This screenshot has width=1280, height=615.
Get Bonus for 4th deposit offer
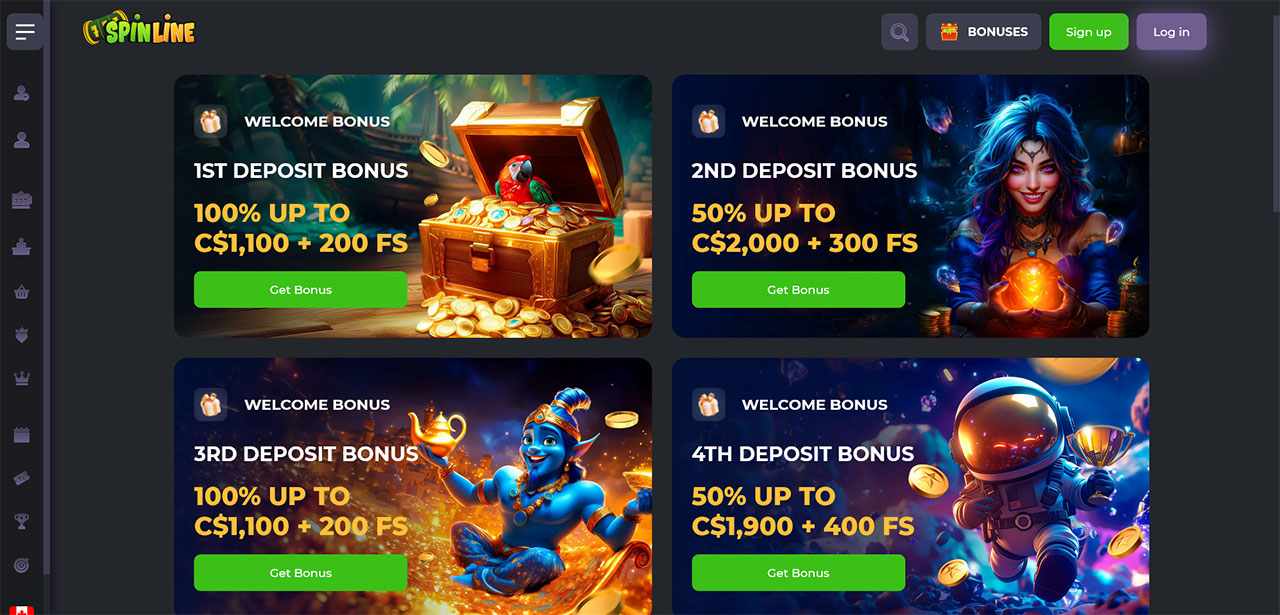(798, 573)
